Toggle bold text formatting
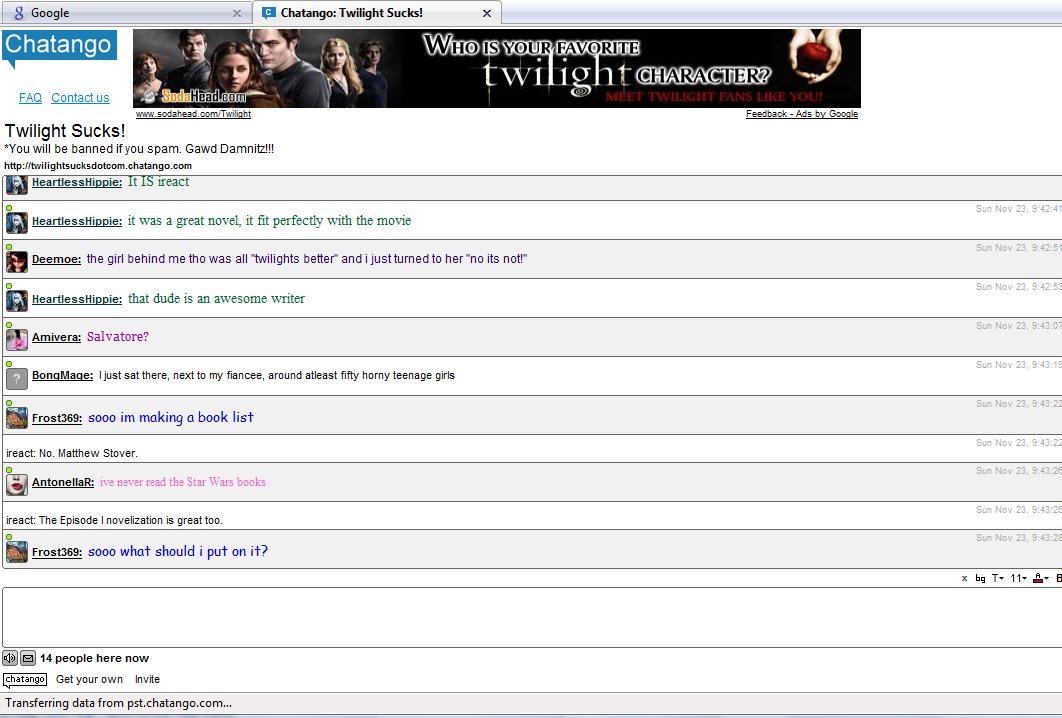This screenshot has height=718, width=1062. coord(1058,578)
